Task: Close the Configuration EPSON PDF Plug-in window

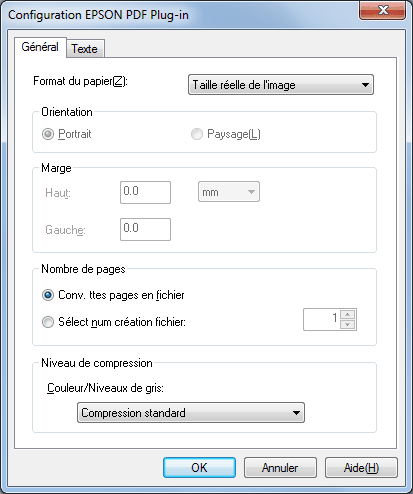Action: 383,10
